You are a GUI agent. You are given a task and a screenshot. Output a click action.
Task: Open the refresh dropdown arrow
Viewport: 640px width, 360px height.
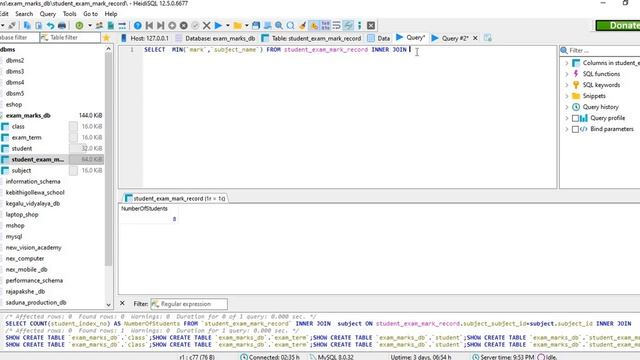[x=89, y=25]
